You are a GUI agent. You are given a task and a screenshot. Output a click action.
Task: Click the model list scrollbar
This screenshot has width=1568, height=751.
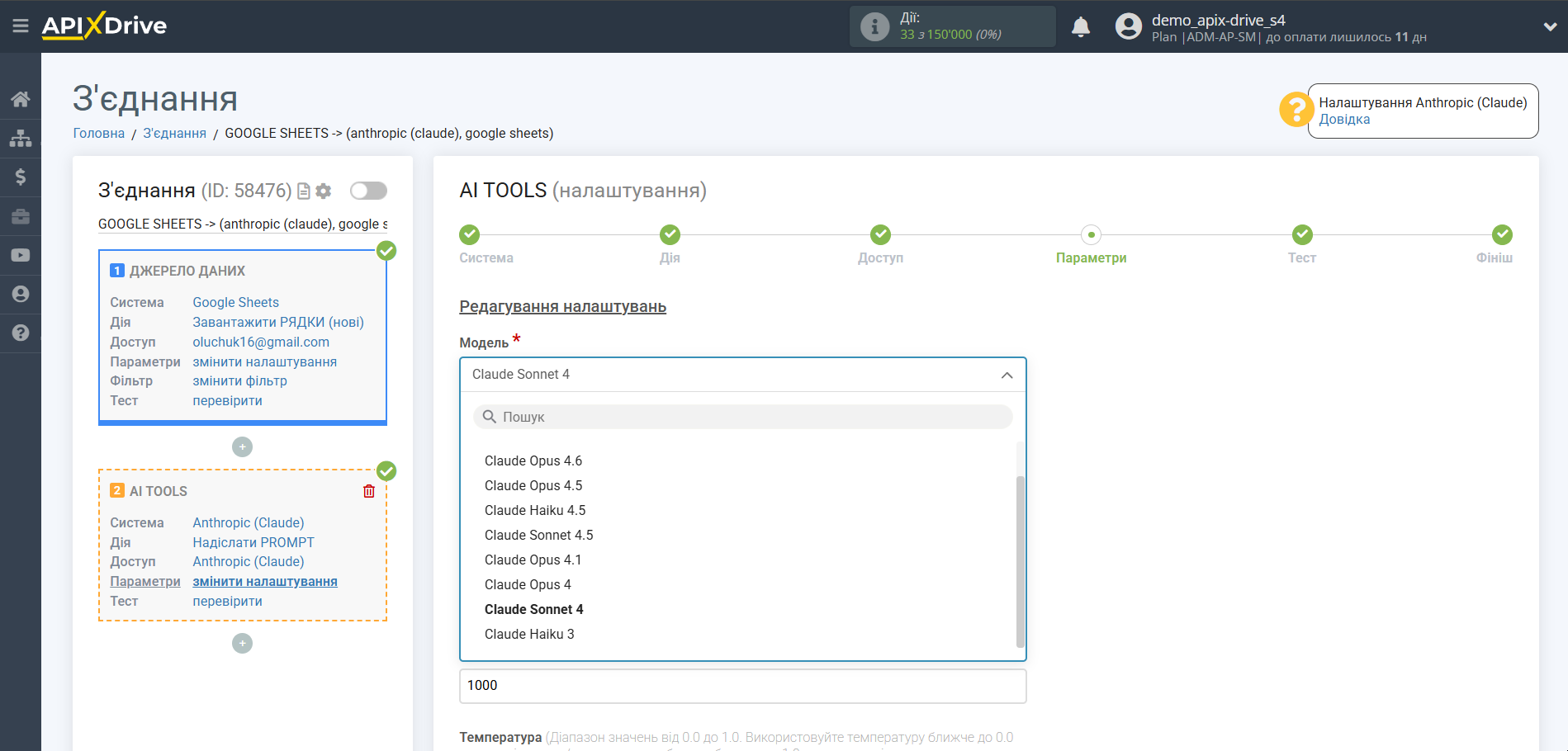point(1020,561)
